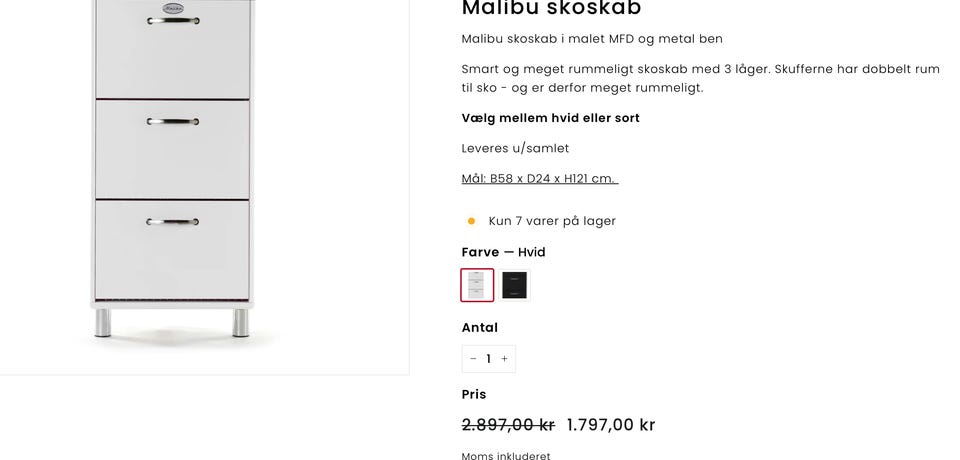
Task: Click the middle drawer handle in photo
Action: point(173,122)
